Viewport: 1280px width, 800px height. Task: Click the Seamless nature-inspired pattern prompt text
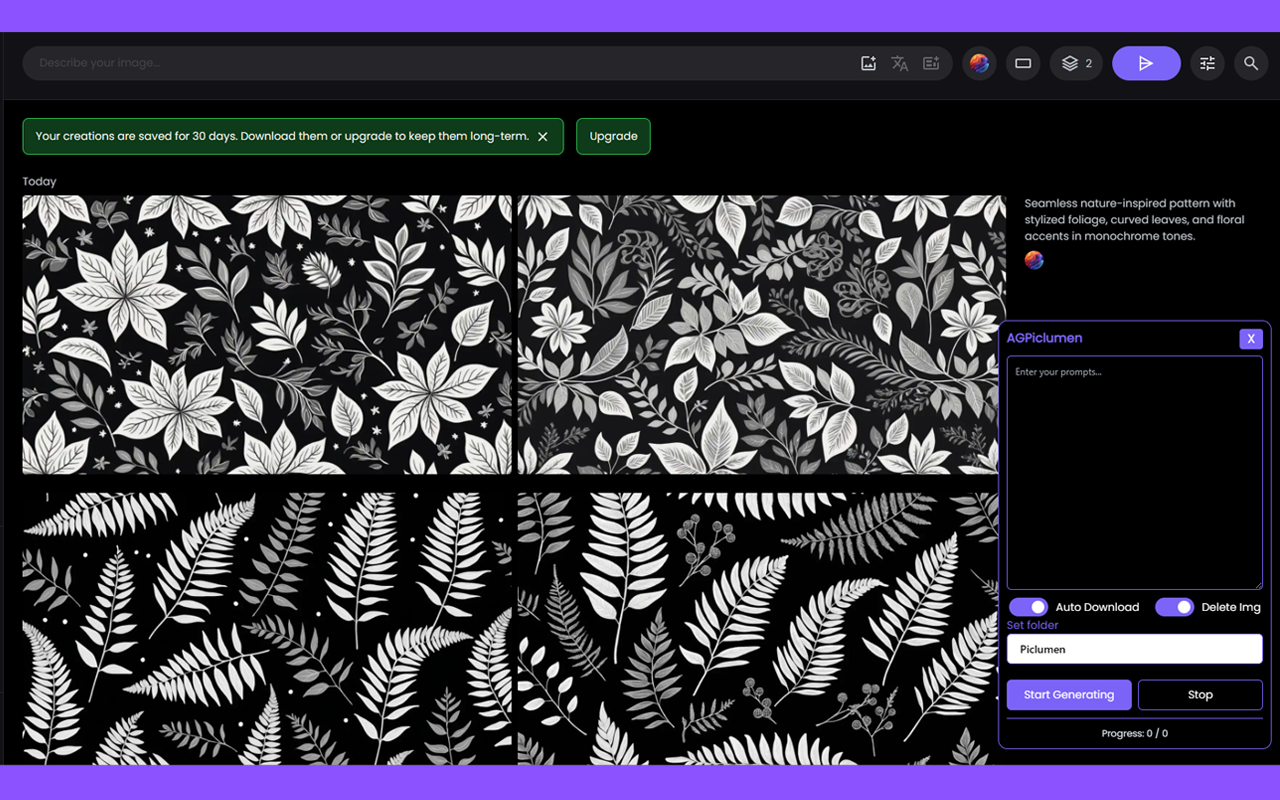tap(1132, 220)
